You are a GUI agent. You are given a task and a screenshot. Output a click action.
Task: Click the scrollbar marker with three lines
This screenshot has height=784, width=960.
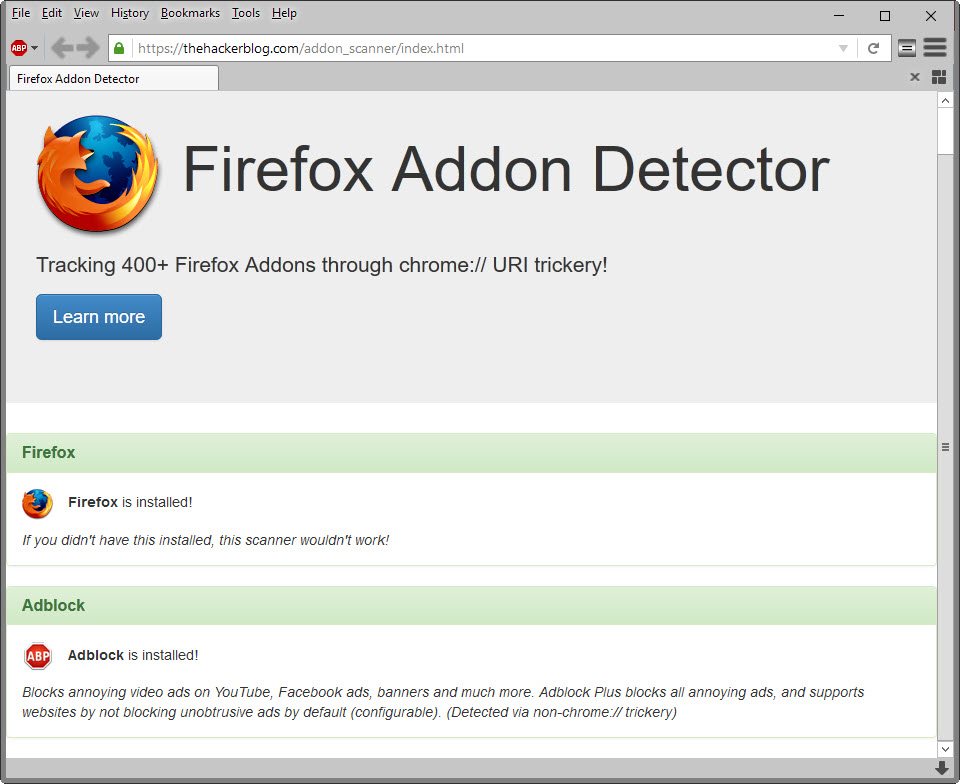(945, 447)
